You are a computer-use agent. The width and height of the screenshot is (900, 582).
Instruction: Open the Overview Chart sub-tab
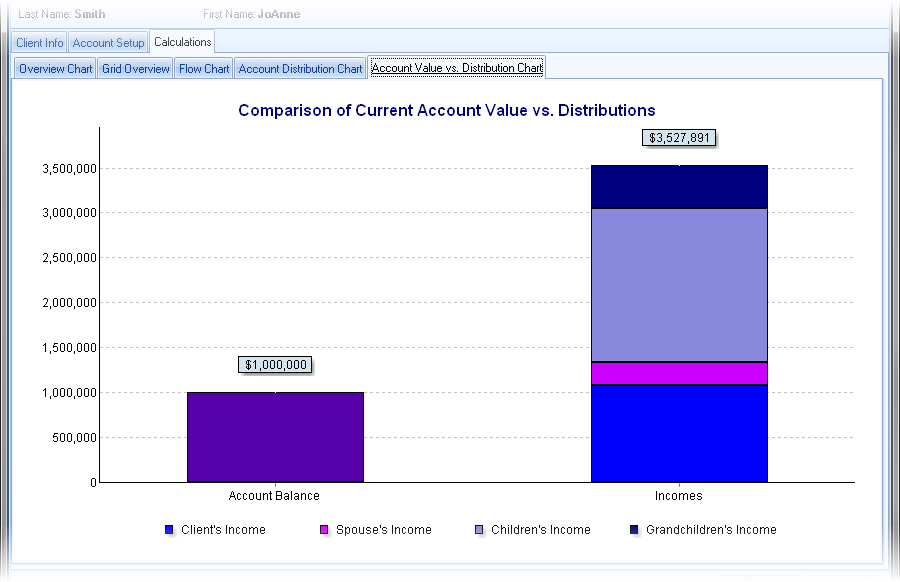(56, 69)
